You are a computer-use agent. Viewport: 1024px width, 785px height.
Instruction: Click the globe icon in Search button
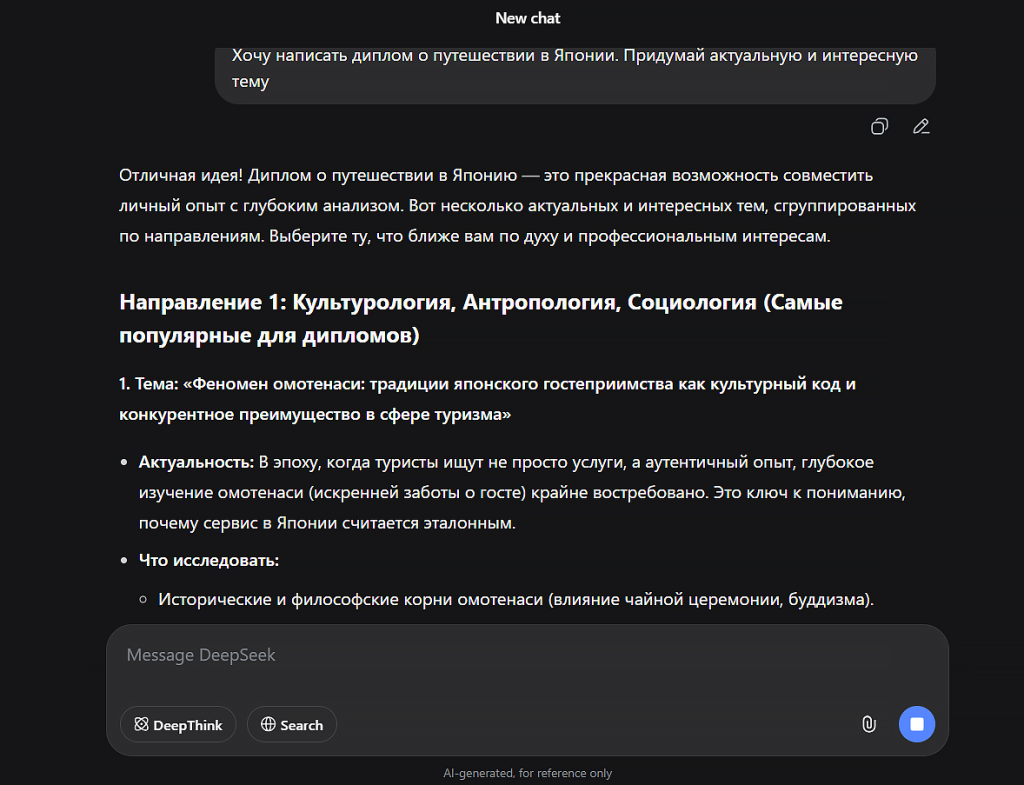tap(268, 725)
